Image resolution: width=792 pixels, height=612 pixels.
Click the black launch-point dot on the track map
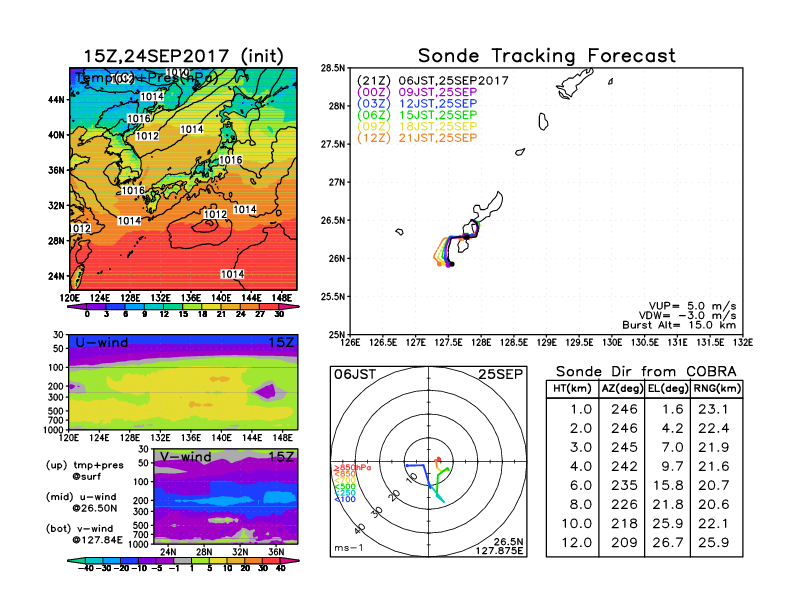pyautogui.click(x=466, y=237)
